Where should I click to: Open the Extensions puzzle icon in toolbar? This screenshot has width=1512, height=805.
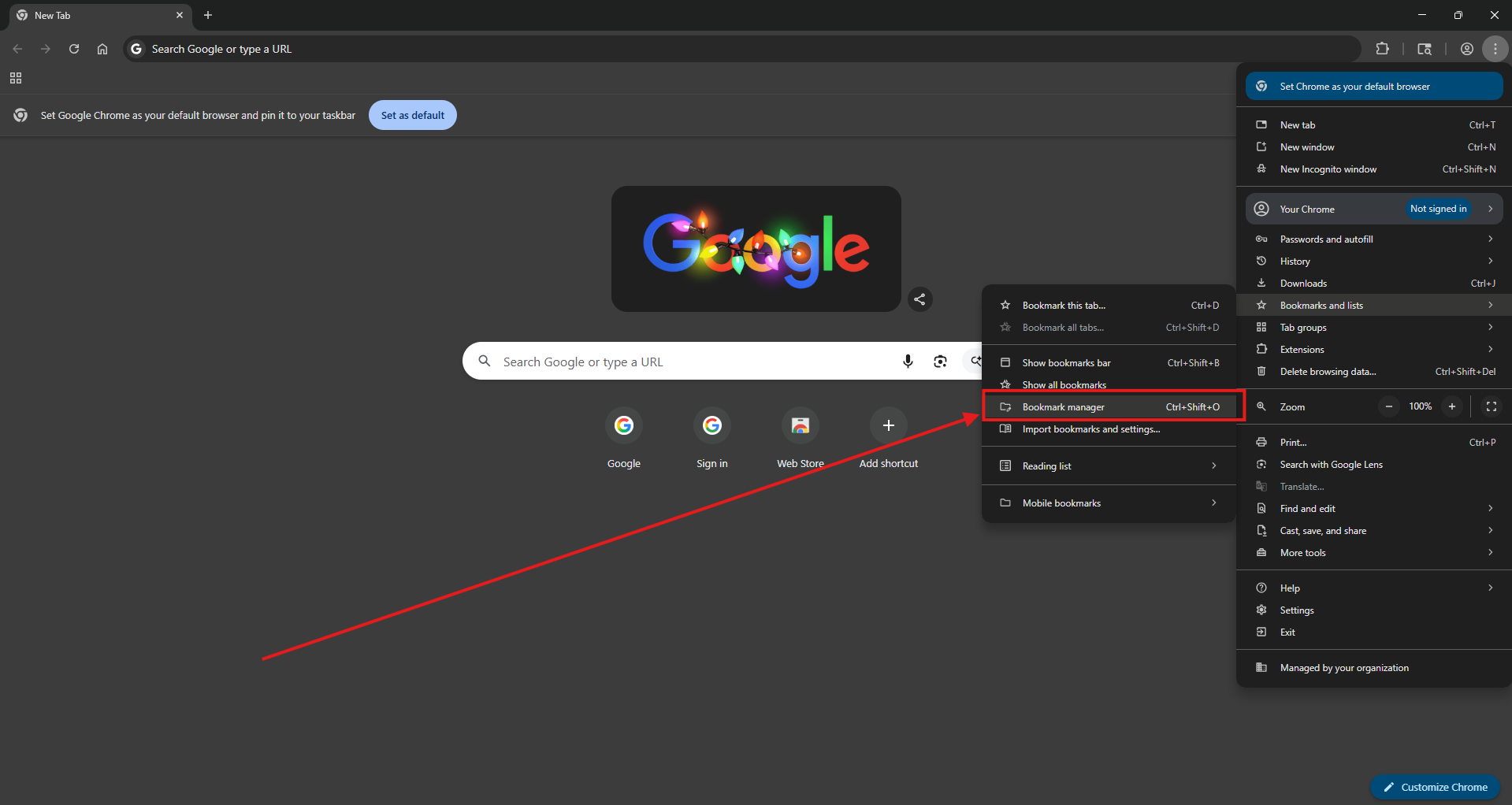click(x=1382, y=49)
